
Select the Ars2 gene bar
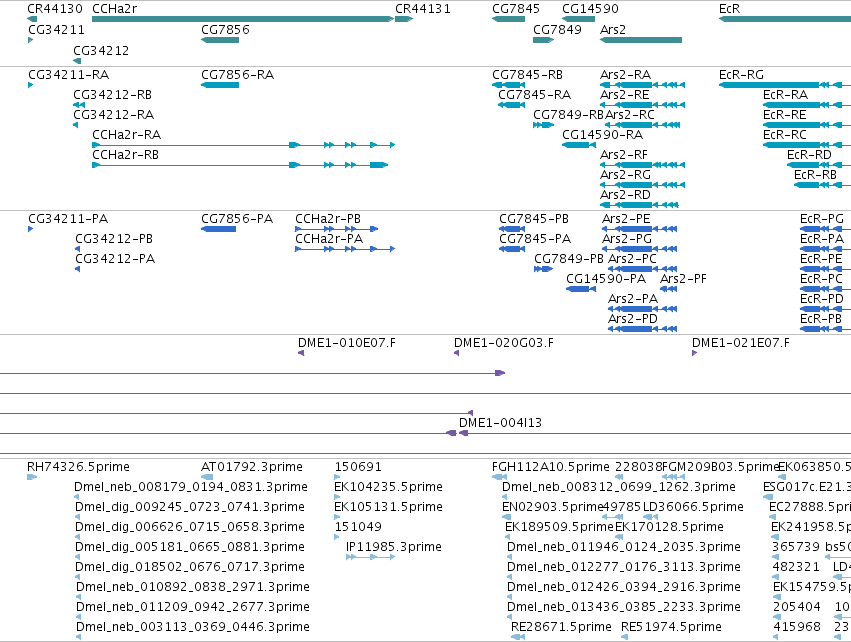coord(640,40)
